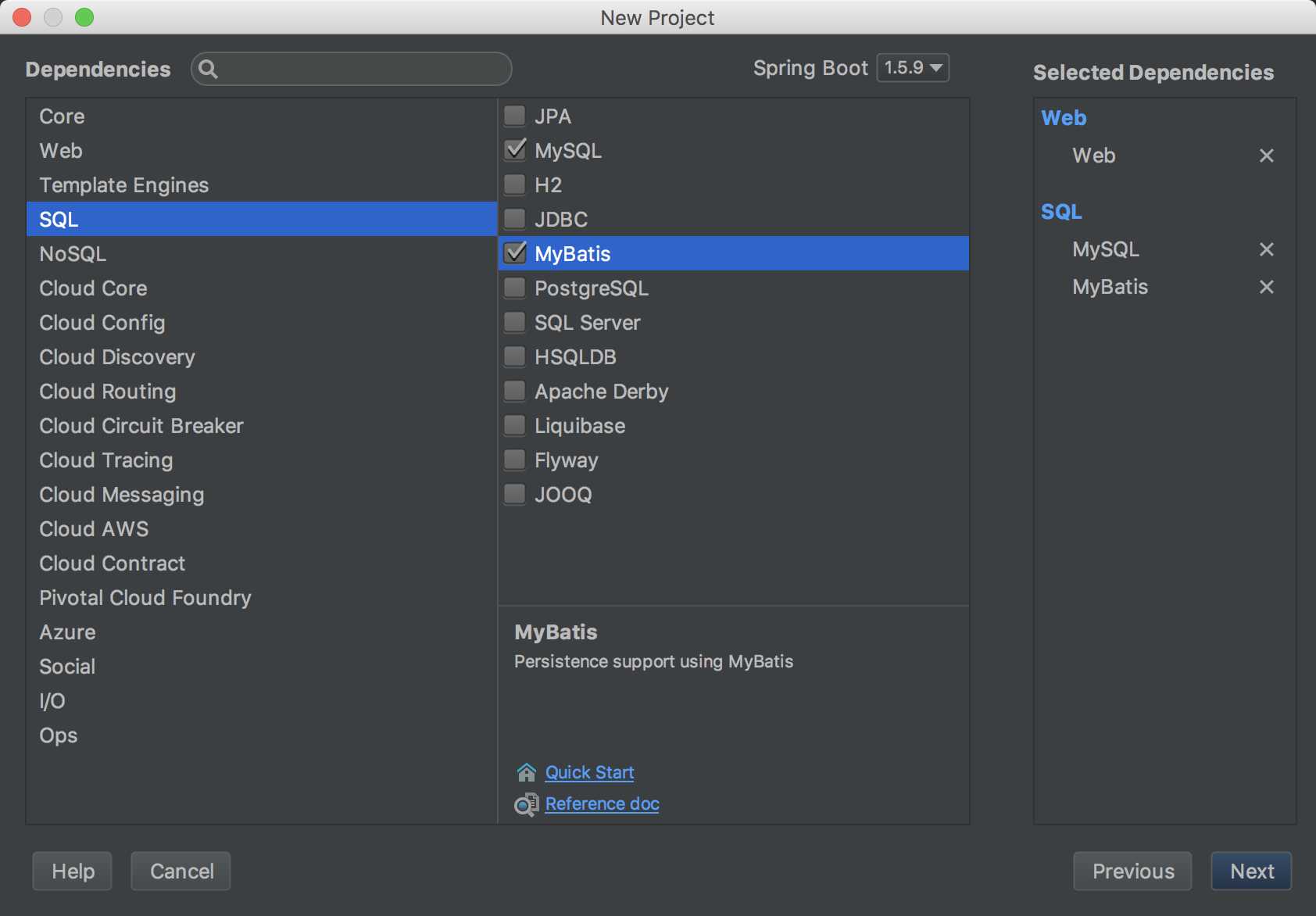
Task: Select the Web category in list
Action: 262,150
